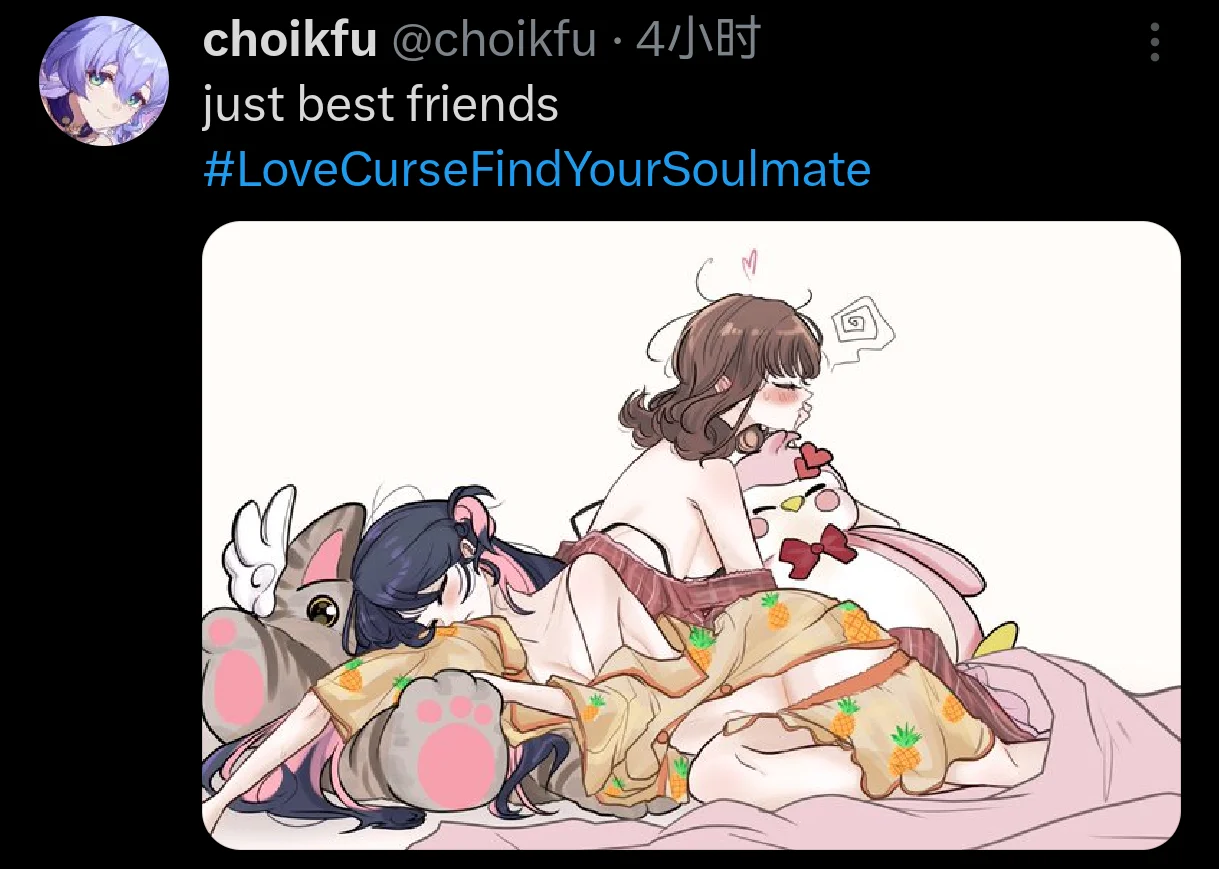Open the tweet via the 4小时 timestamp
The height and width of the screenshot is (869, 1219).
coord(698,40)
